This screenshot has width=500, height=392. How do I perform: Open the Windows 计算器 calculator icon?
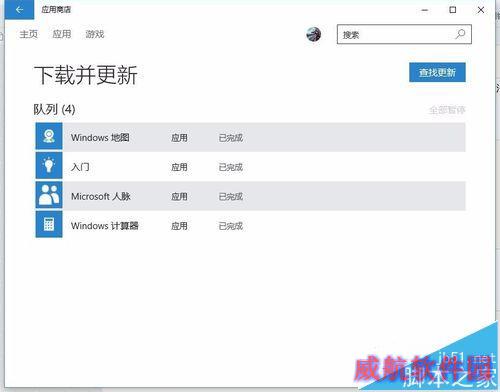(49, 224)
